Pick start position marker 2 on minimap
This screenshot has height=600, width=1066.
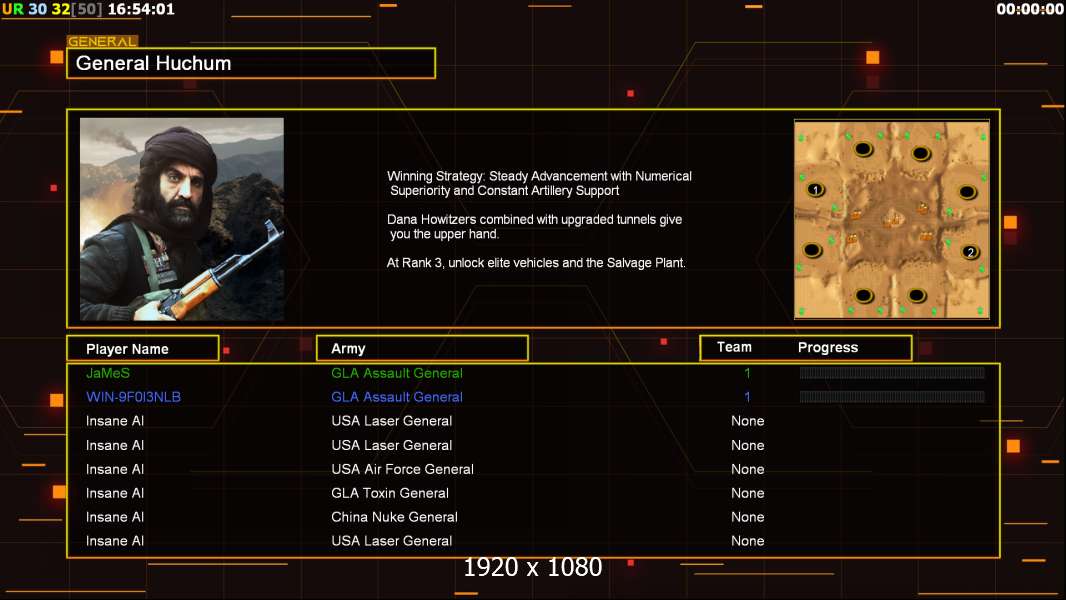click(x=970, y=252)
